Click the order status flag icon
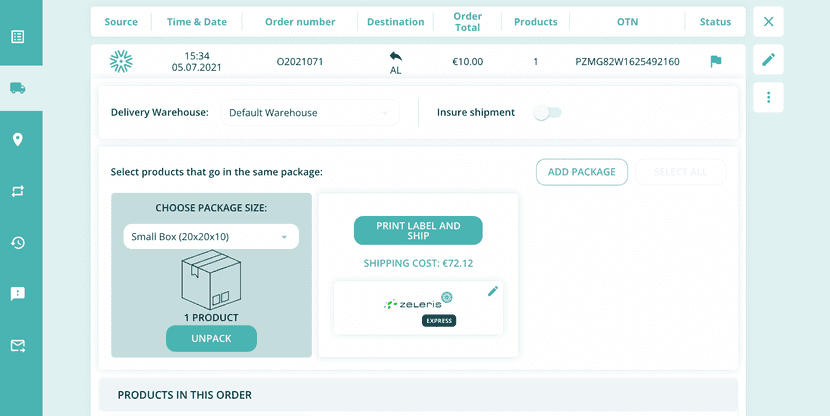This screenshot has height=416, width=830. point(716,62)
